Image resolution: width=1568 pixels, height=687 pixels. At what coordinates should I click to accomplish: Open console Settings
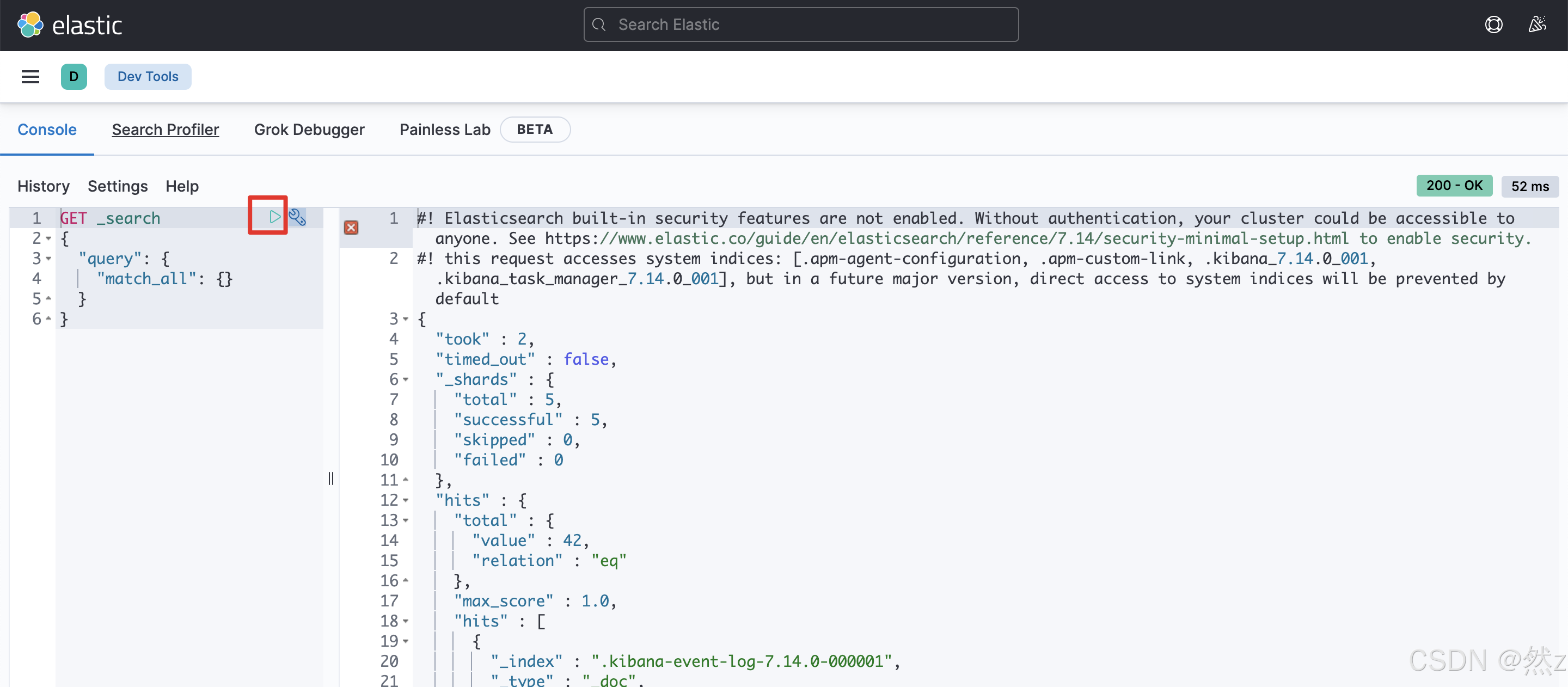(x=118, y=186)
